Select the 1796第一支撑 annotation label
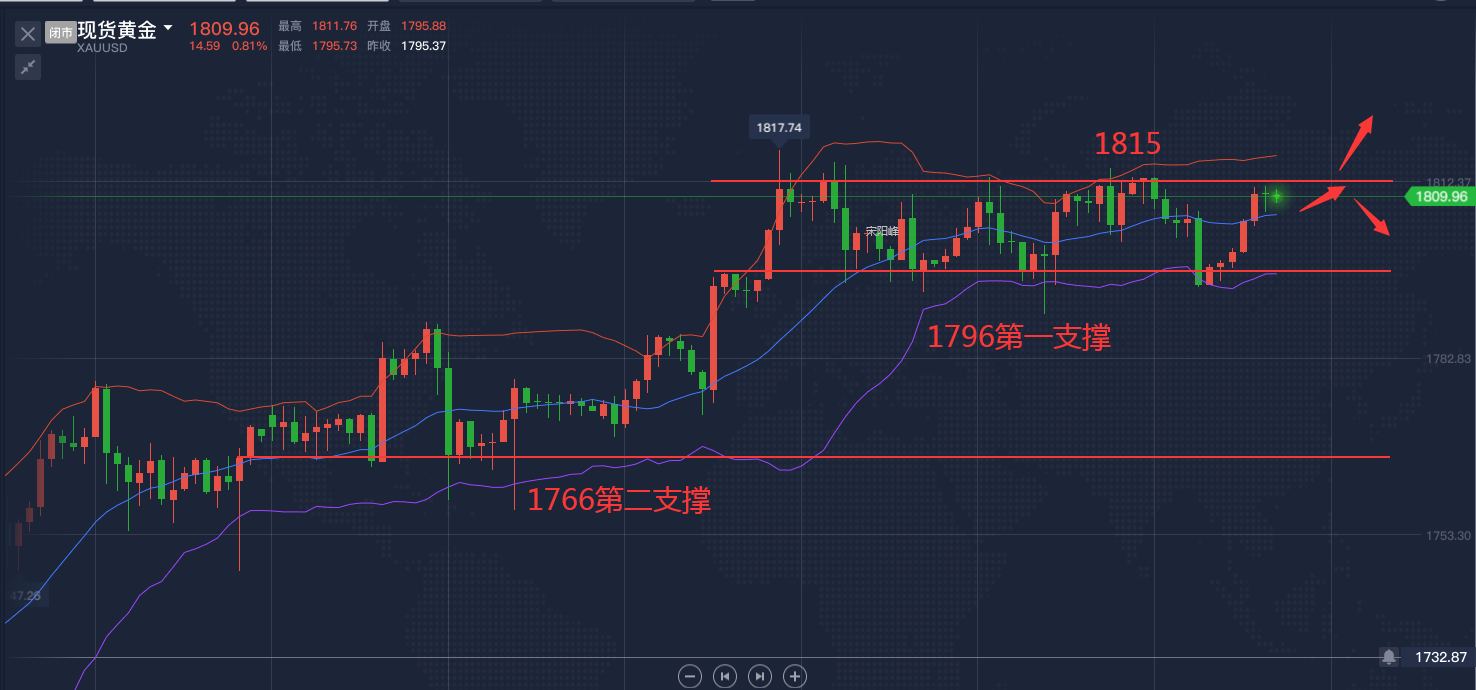This screenshot has width=1476, height=690. click(1018, 337)
